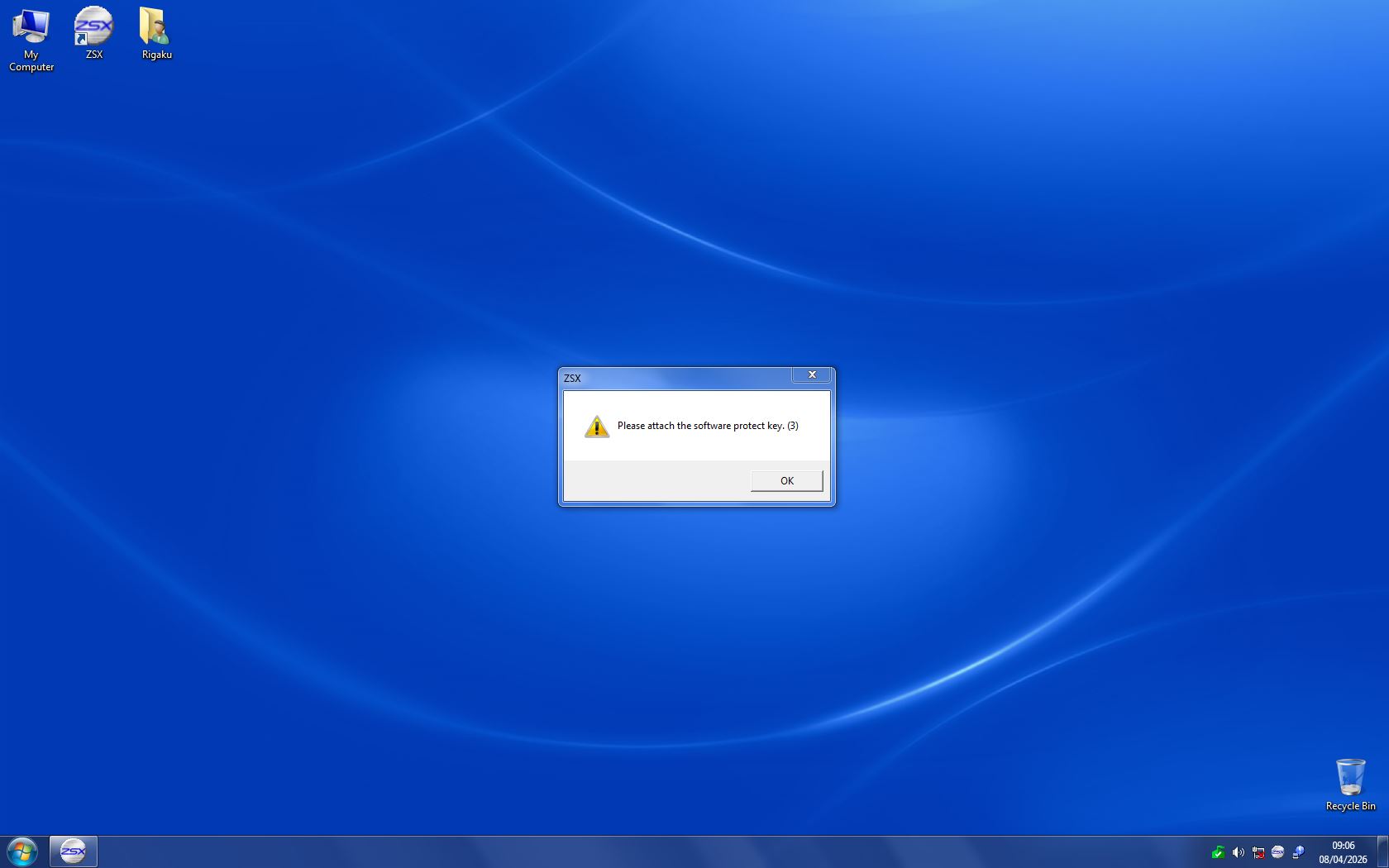Select the ZSX shortcut on the desktop
The height and width of the screenshot is (868, 1389).
point(93,33)
